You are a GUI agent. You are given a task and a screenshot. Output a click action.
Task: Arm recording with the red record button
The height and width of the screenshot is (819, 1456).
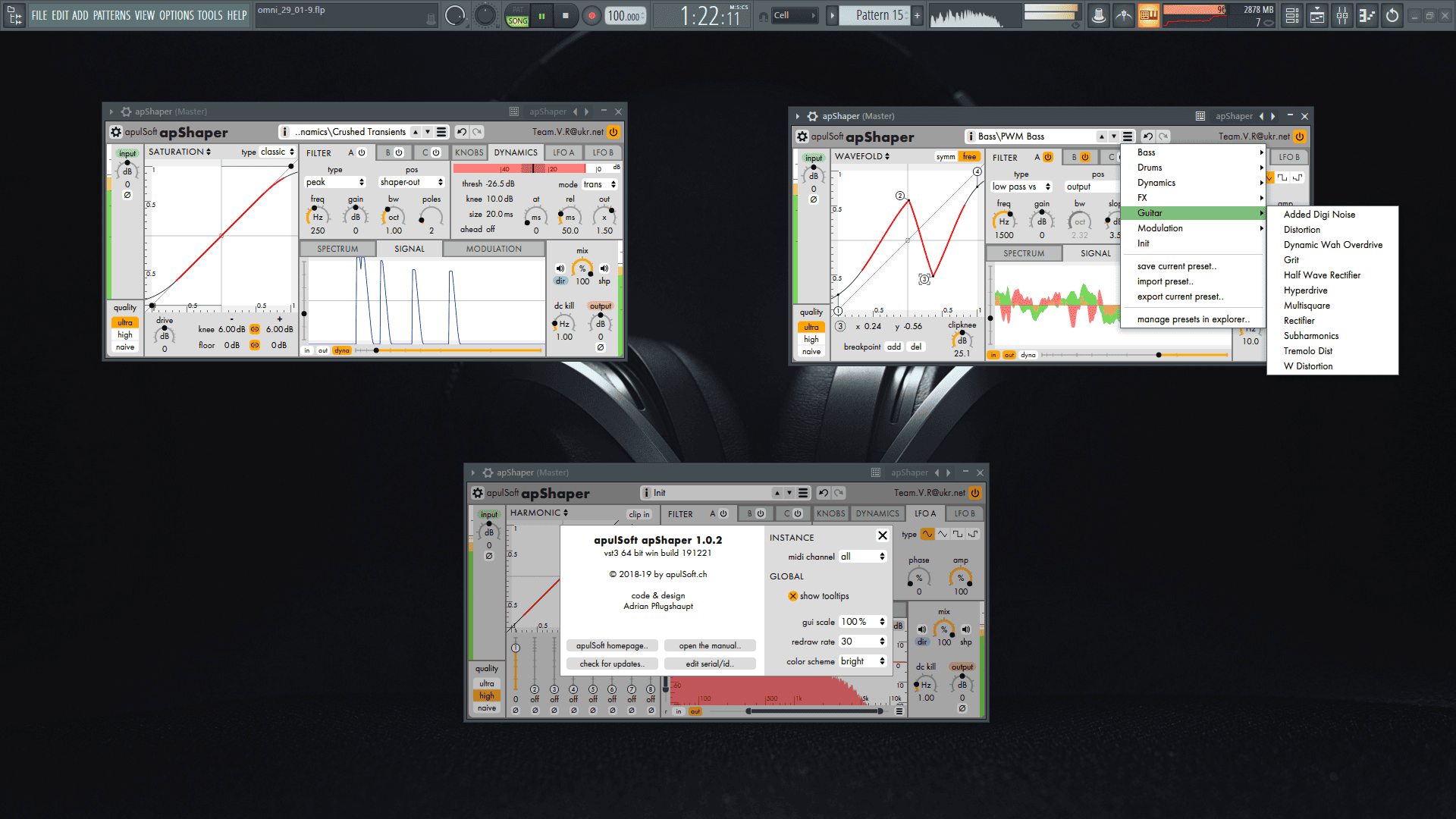(x=592, y=15)
